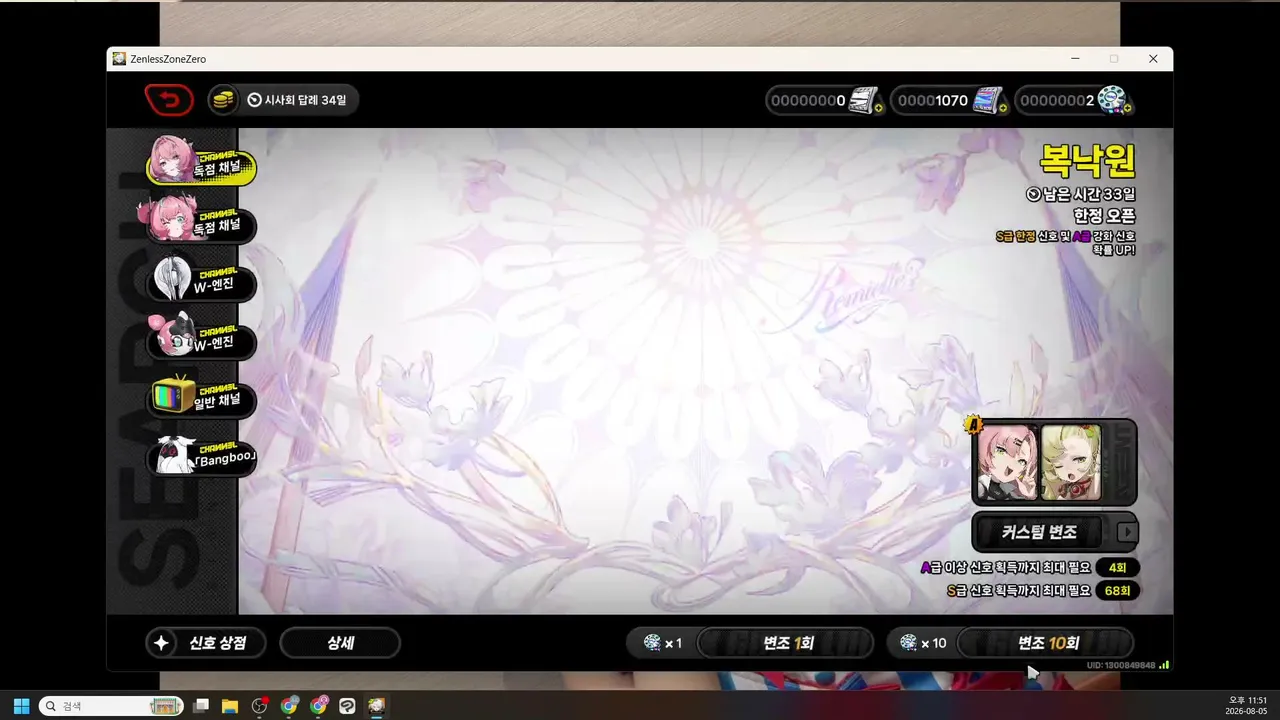This screenshot has height=720, width=1280.
Task: Click the 4회 A-rank pity counter
Action: click(1118, 568)
